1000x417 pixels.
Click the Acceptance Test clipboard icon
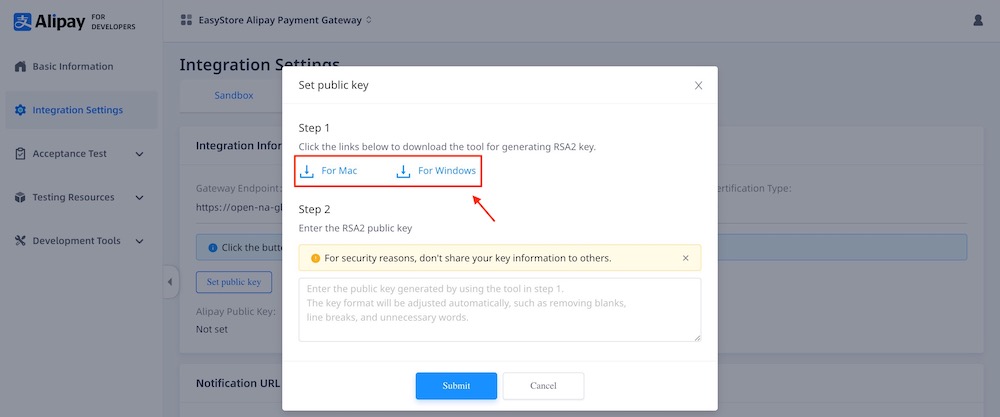pyautogui.click(x=19, y=154)
